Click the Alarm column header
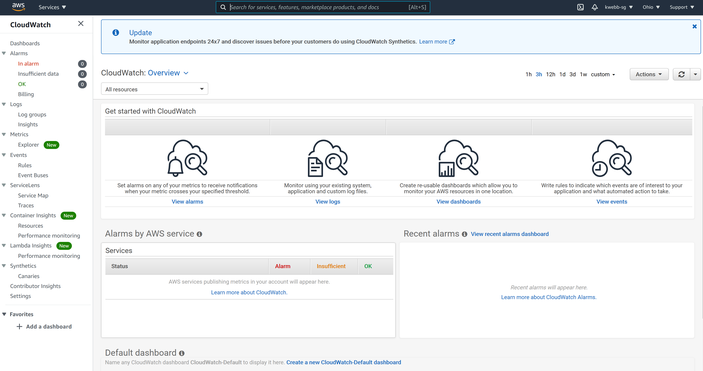 tap(282, 266)
